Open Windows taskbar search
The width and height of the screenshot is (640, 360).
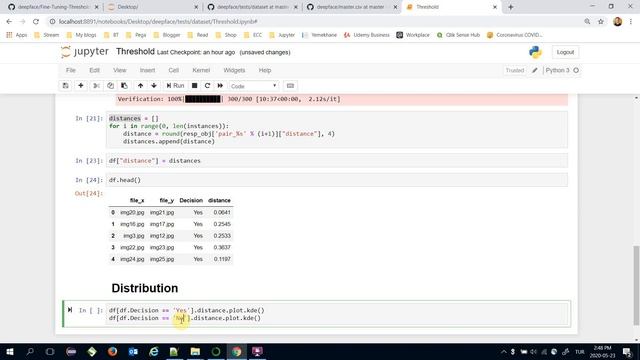pyautogui.click(x=30, y=351)
